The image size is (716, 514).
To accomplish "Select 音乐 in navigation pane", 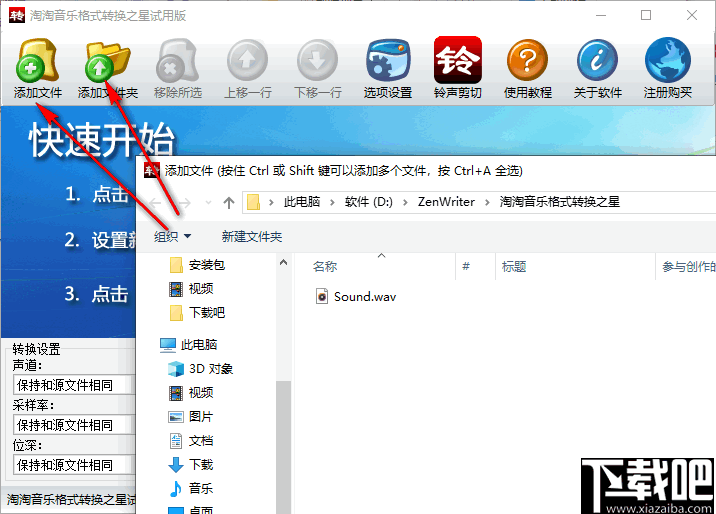I will pos(191,489).
